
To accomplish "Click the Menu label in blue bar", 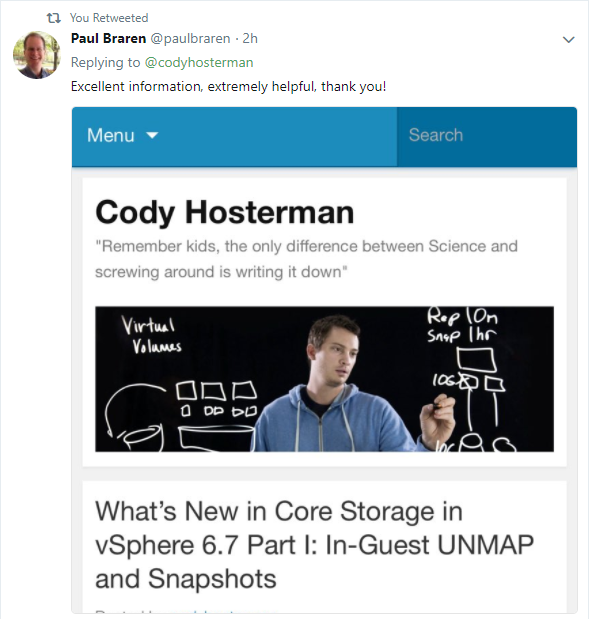I will pos(111,135).
